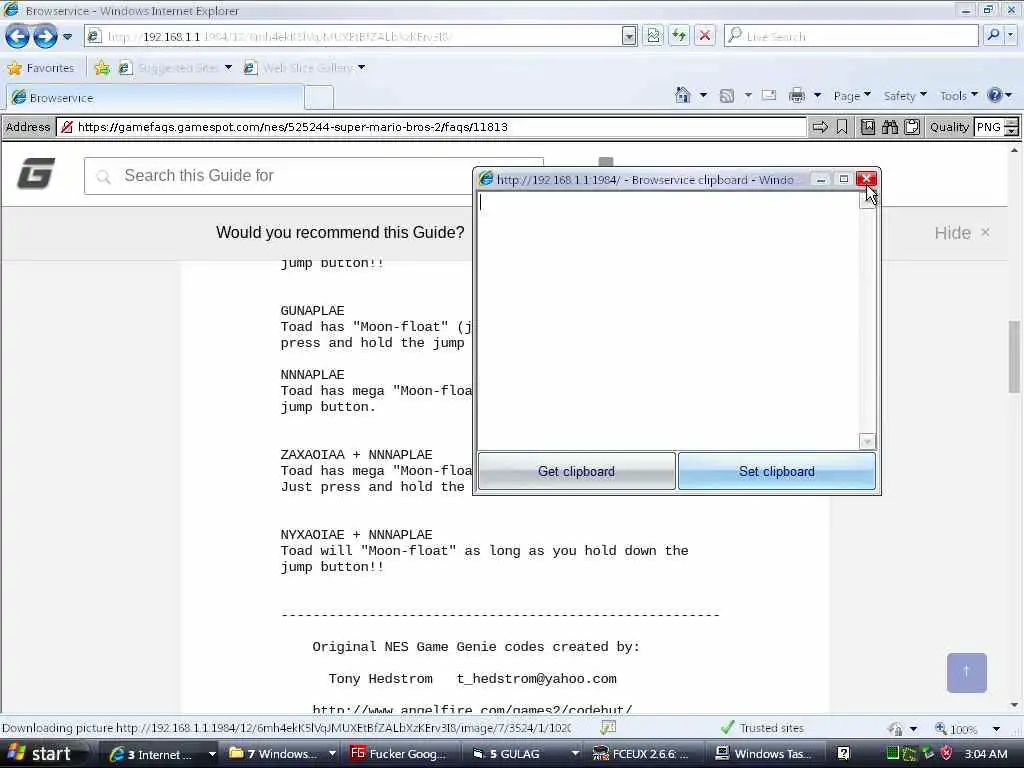Open the Safety menu

pos(905,96)
